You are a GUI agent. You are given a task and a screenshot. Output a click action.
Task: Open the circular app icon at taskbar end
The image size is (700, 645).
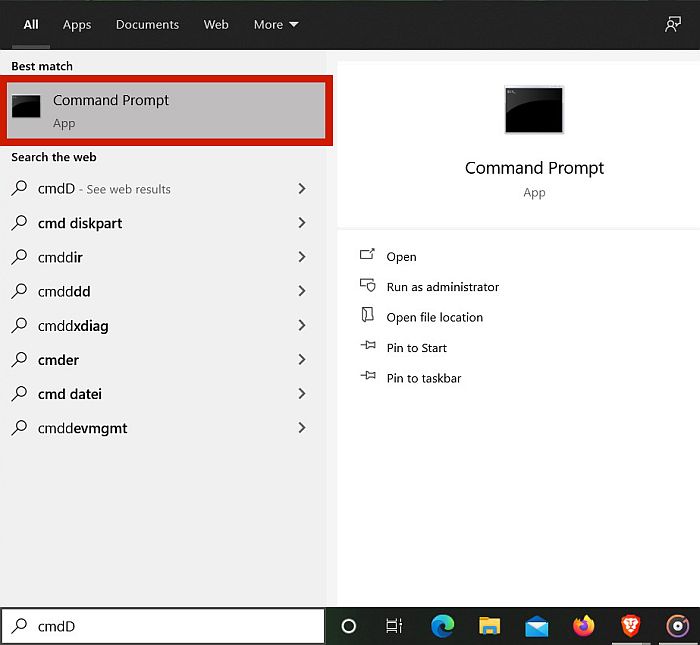[x=678, y=626]
